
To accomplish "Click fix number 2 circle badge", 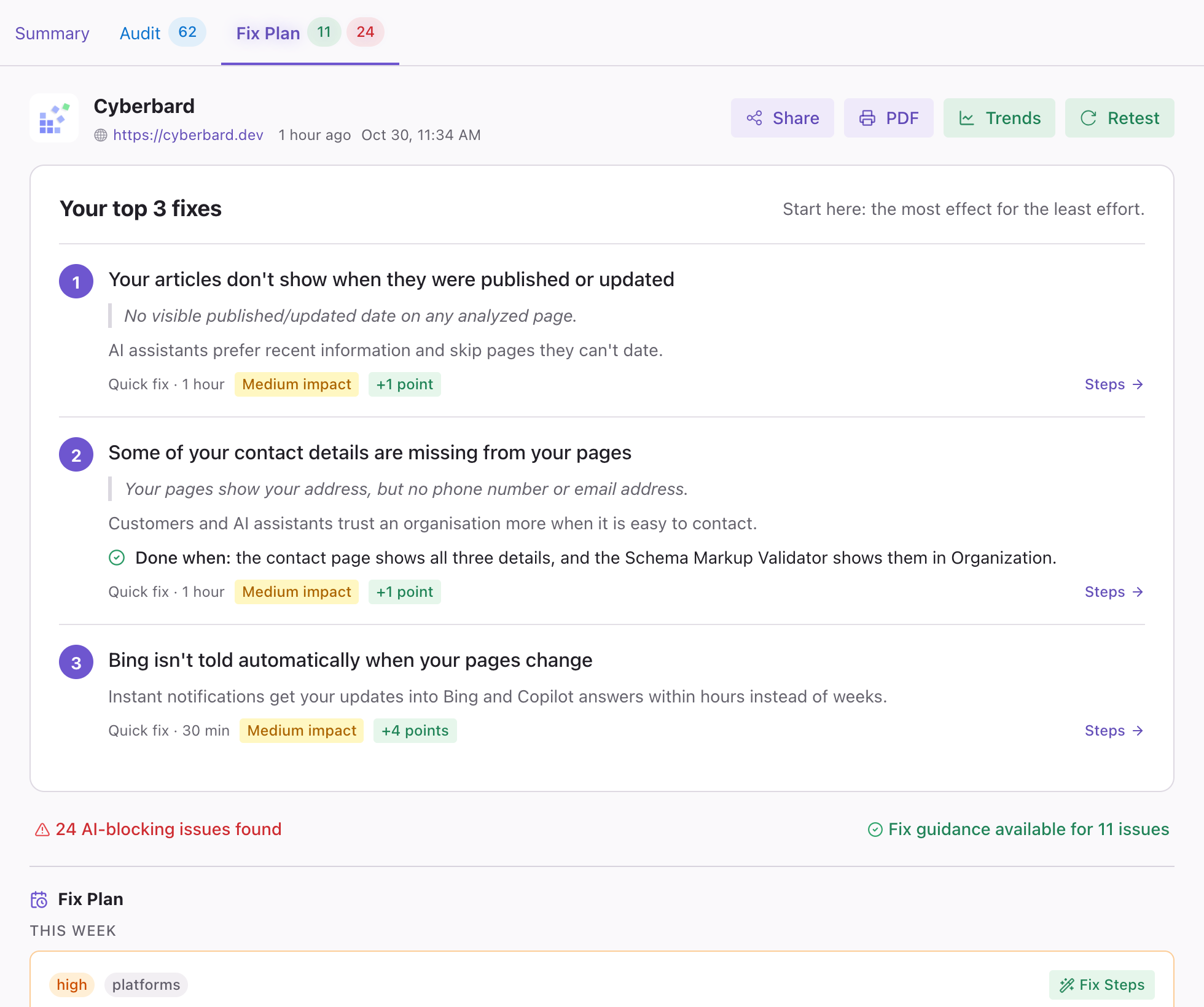I will pyautogui.click(x=76, y=455).
